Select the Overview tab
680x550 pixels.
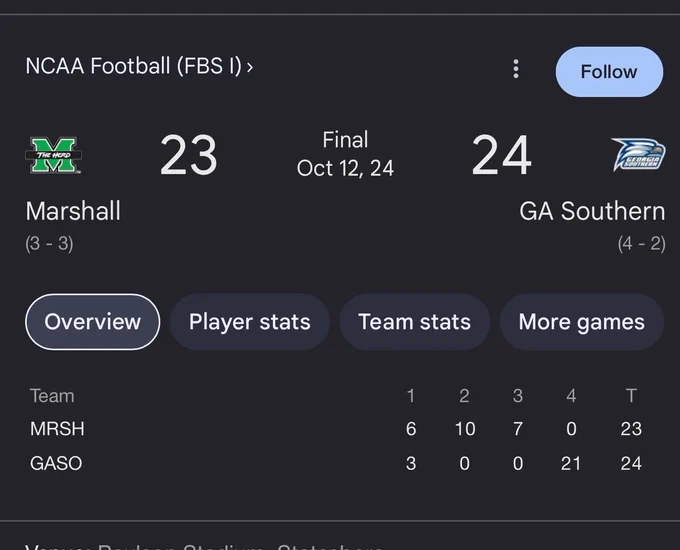(x=92, y=322)
